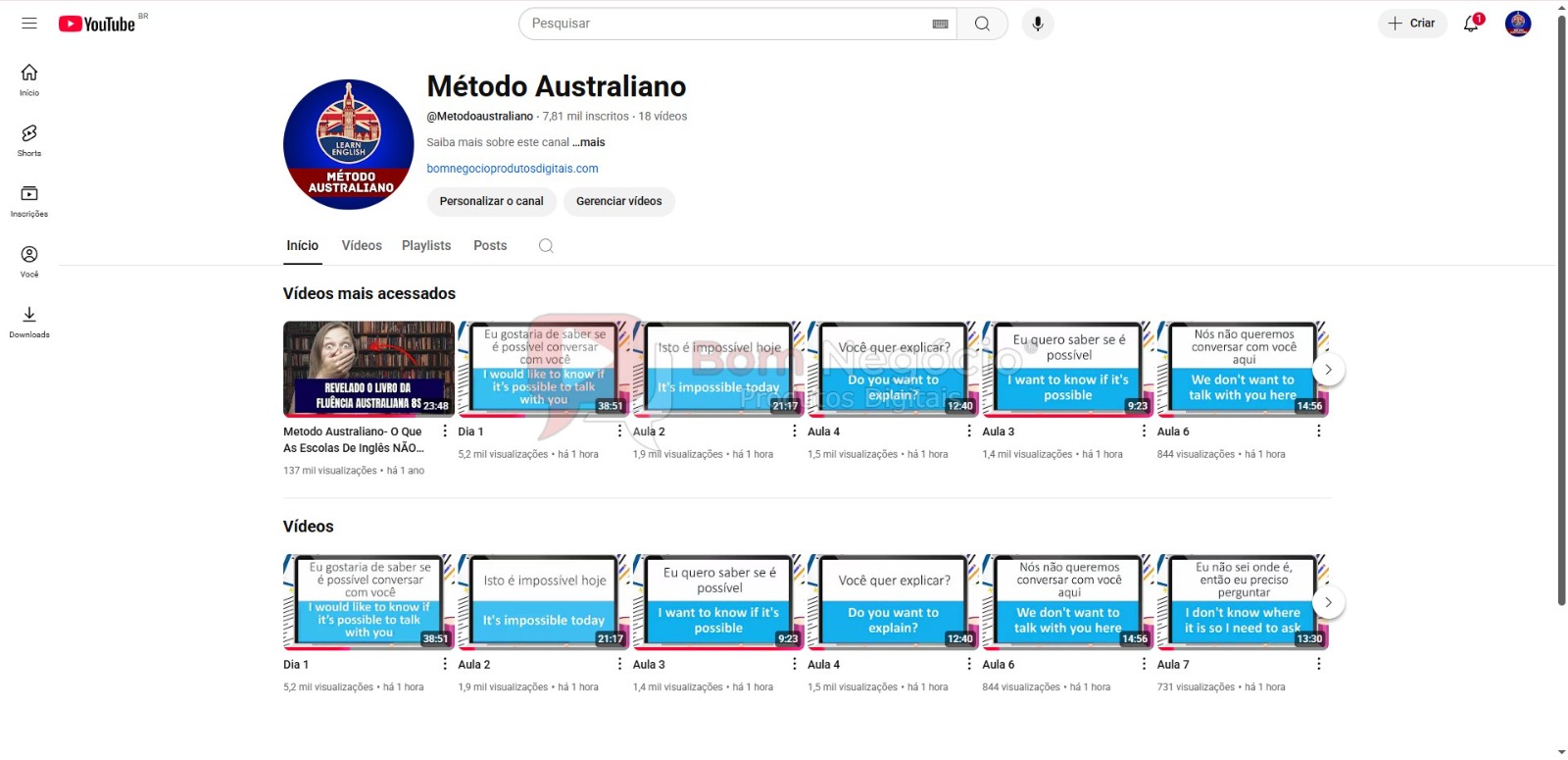Focus the Pesquisar search field
1568x760 pixels.
point(725,24)
